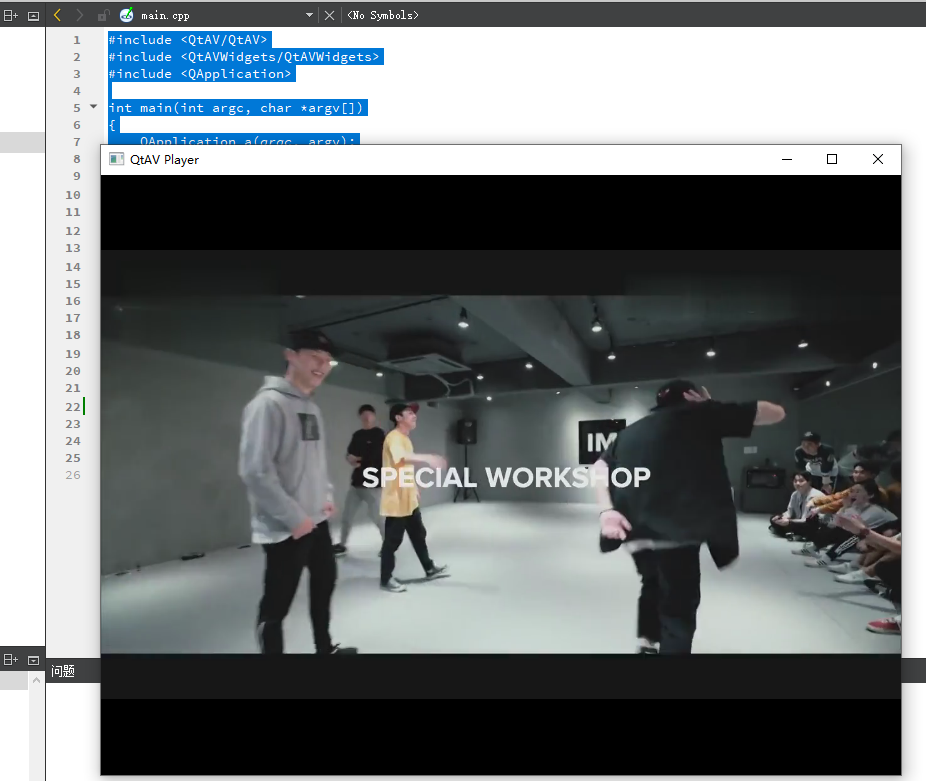
Task: Collapse the main function fold arrow
Action: 93,107
